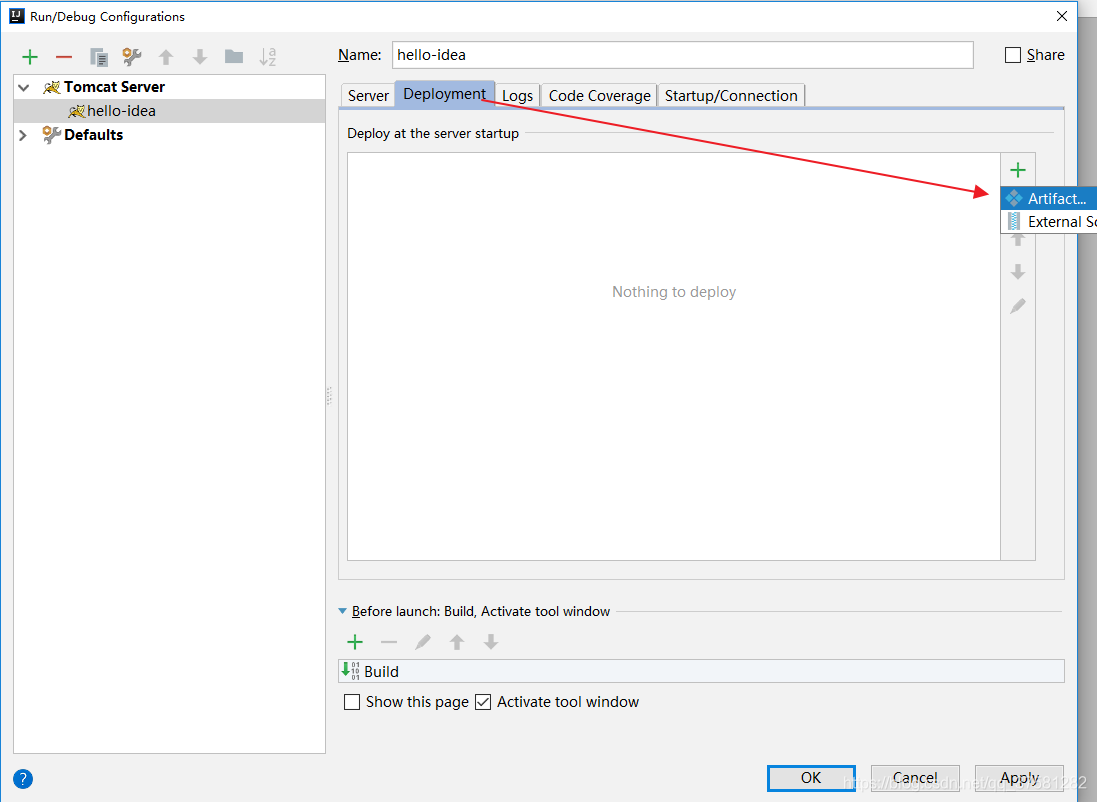Image resolution: width=1097 pixels, height=802 pixels.
Task: Choose Artifact... from popup menu
Action: tap(1049, 199)
